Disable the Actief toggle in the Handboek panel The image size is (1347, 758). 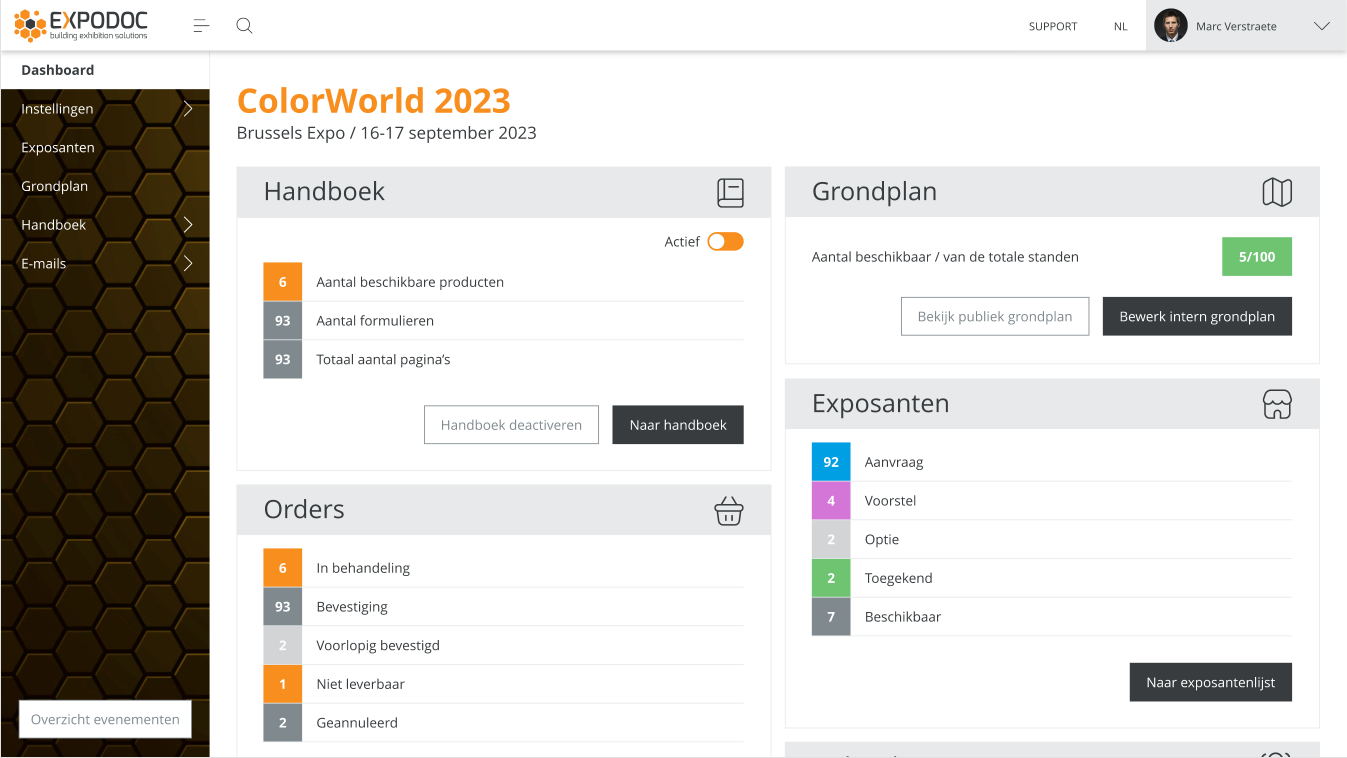pyautogui.click(x=725, y=241)
